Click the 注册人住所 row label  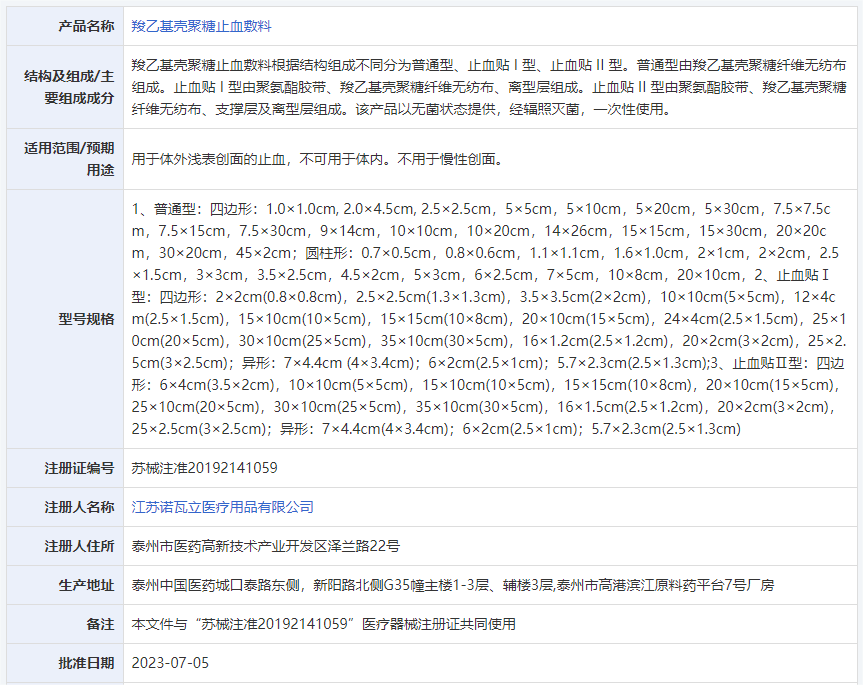pyautogui.click(x=79, y=546)
